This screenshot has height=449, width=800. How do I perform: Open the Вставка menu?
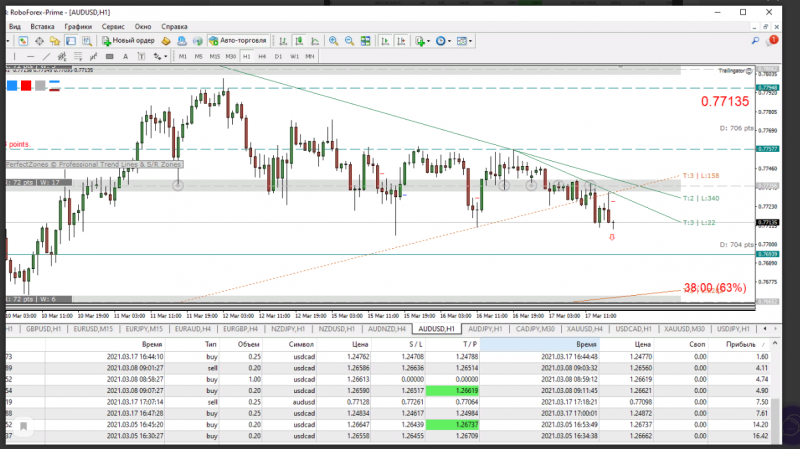coord(42,27)
